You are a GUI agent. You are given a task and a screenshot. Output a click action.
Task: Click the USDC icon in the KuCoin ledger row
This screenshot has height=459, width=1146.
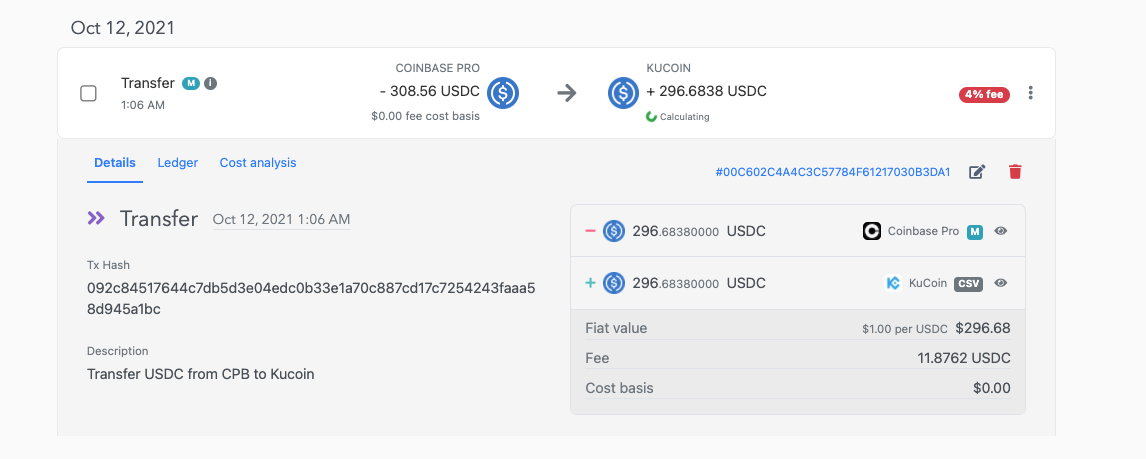[614, 283]
